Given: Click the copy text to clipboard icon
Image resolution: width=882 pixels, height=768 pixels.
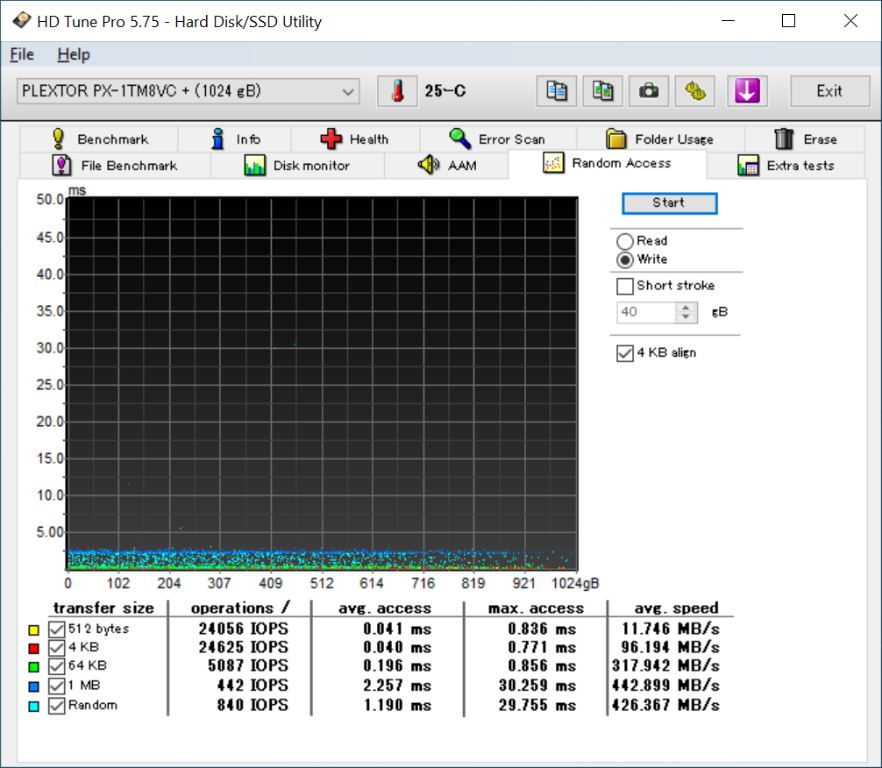Looking at the screenshot, I should click(x=556, y=91).
